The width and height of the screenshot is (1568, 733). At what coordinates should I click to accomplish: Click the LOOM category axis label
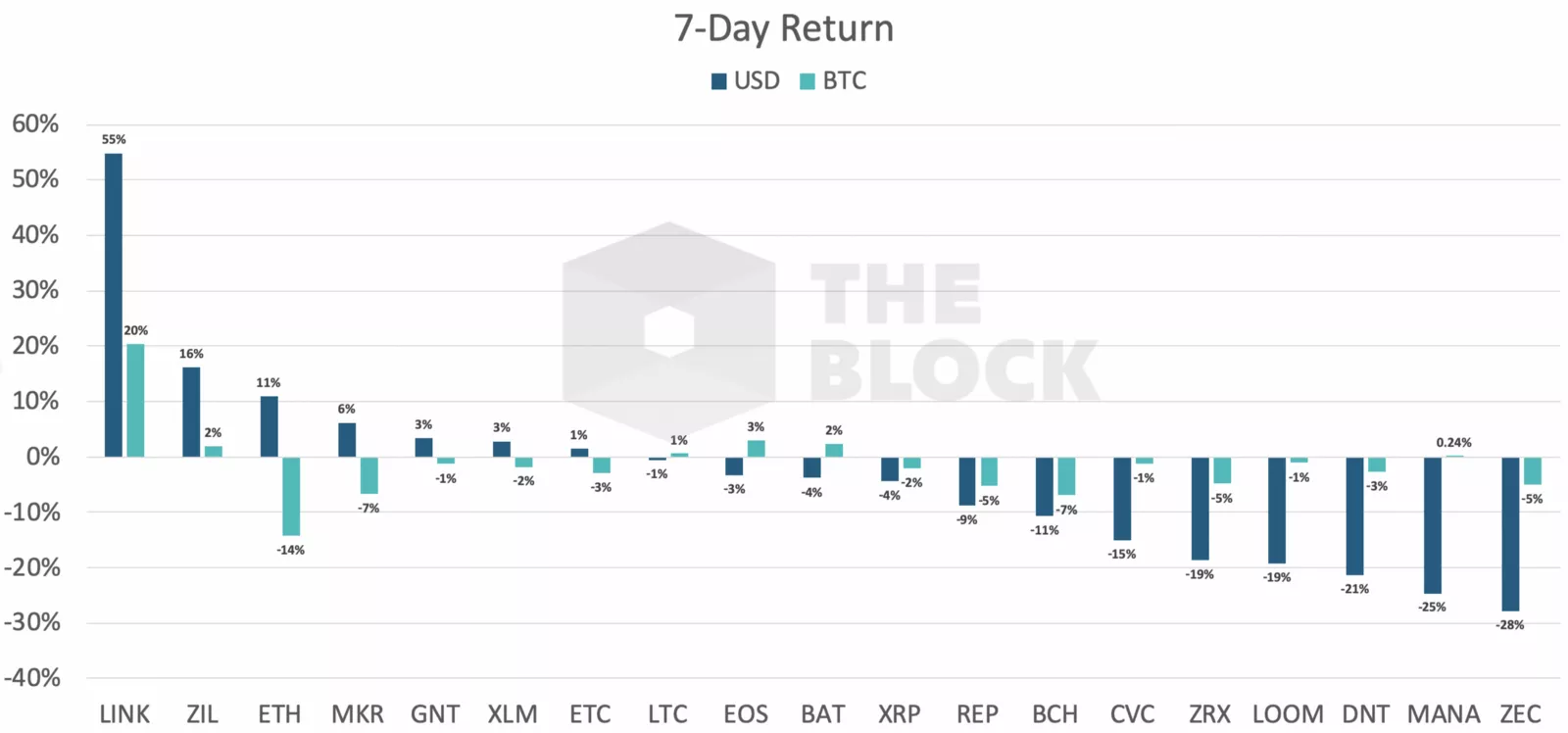[x=1288, y=714]
